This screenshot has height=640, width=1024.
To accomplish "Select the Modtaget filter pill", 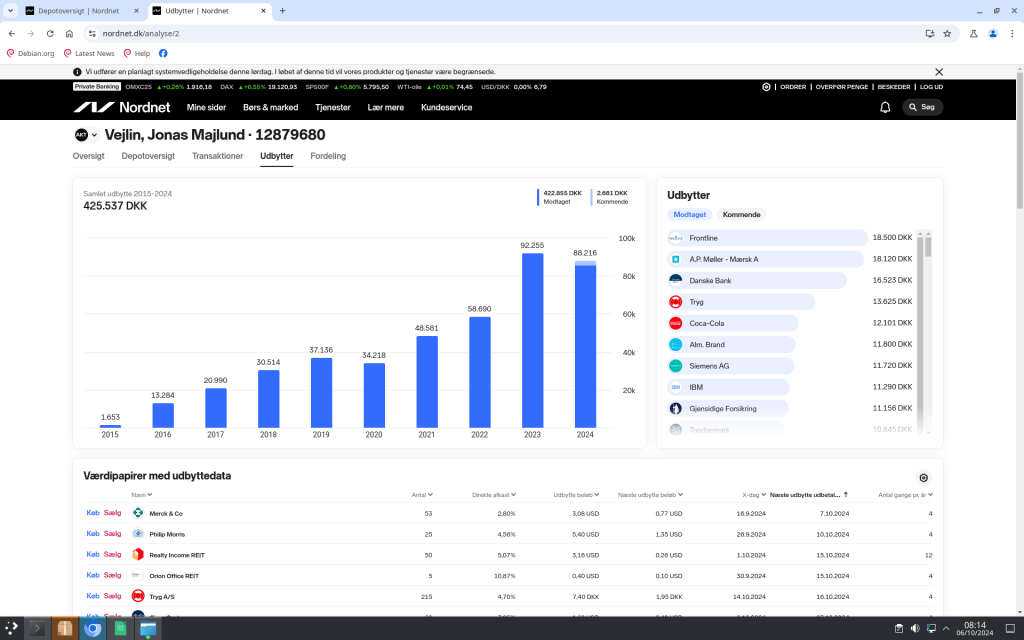I will coord(690,215).
